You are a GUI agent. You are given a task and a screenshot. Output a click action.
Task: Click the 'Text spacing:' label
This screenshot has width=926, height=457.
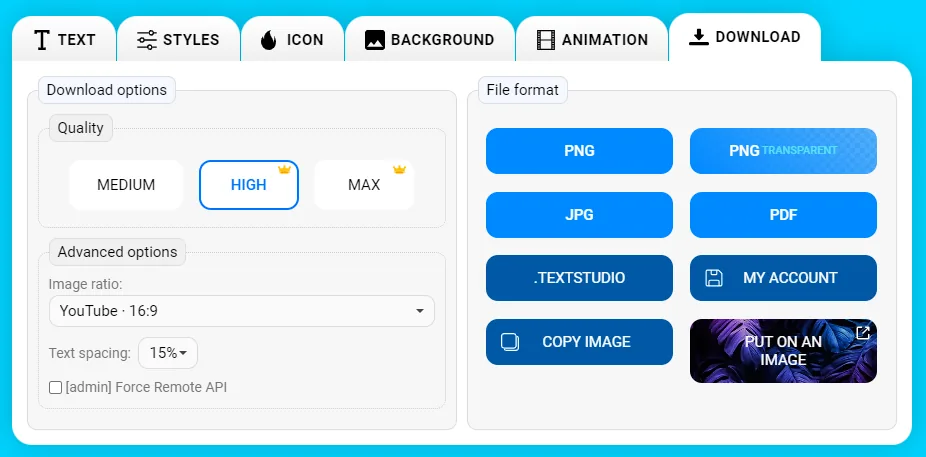[x=90, y=353]
